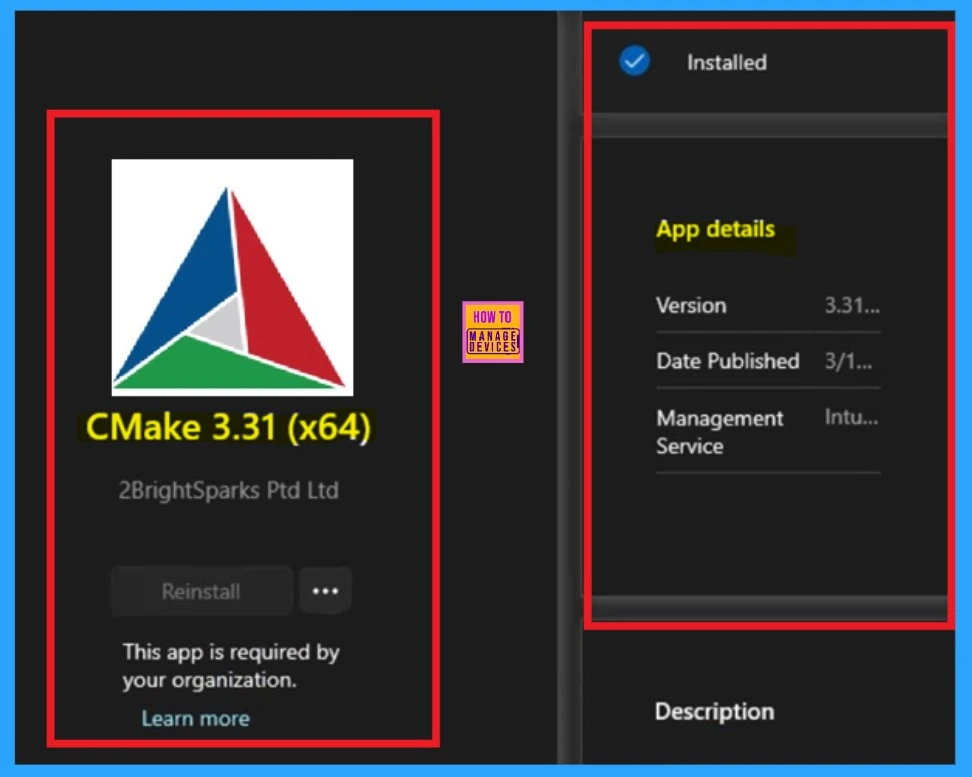This screenshot has width=972, height=777.
Task: Click the blue Installed checkmark icon
Action: (634, 61)
